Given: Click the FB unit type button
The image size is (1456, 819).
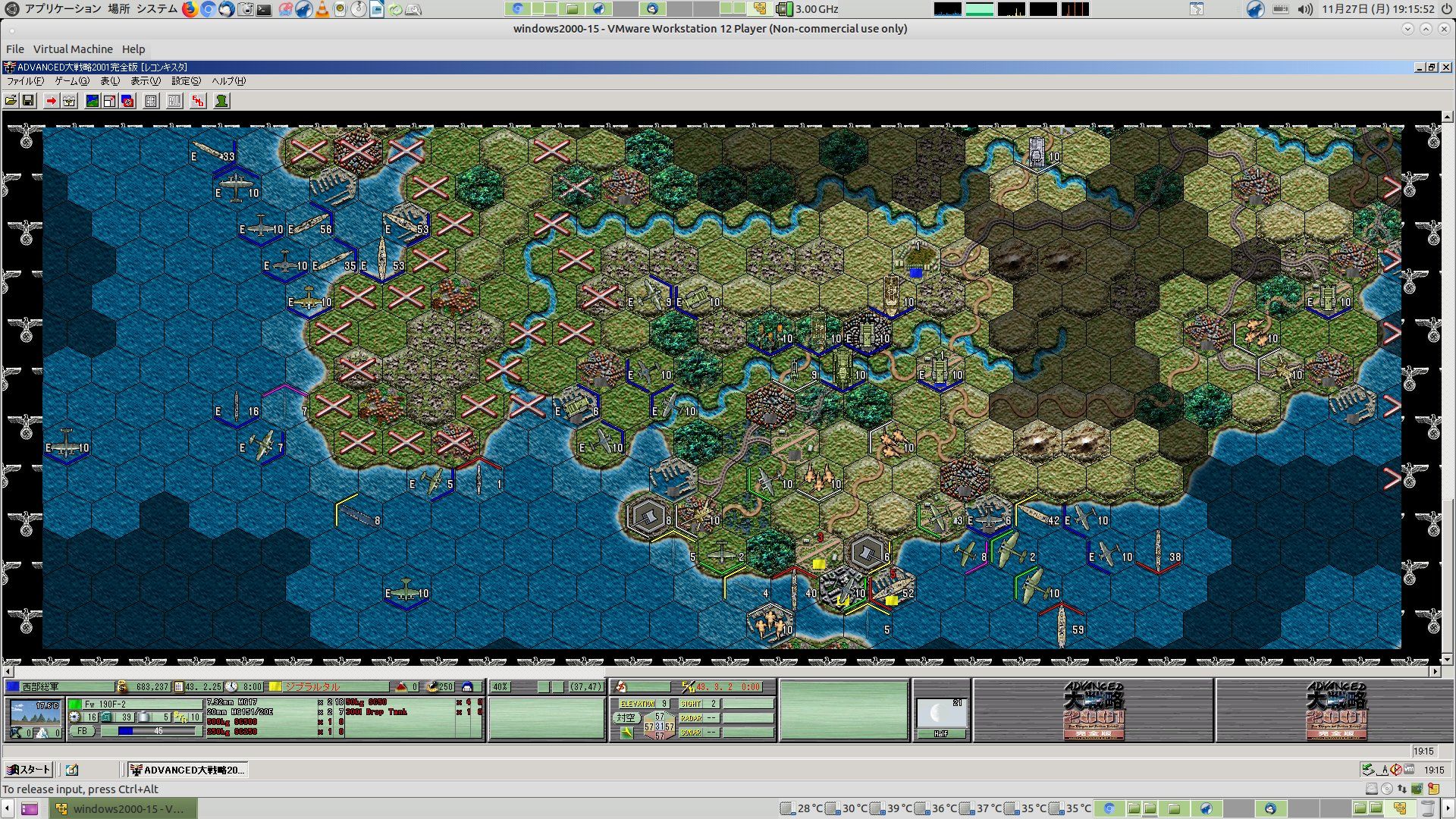Looking at the screenshot, I should (82, 731).
